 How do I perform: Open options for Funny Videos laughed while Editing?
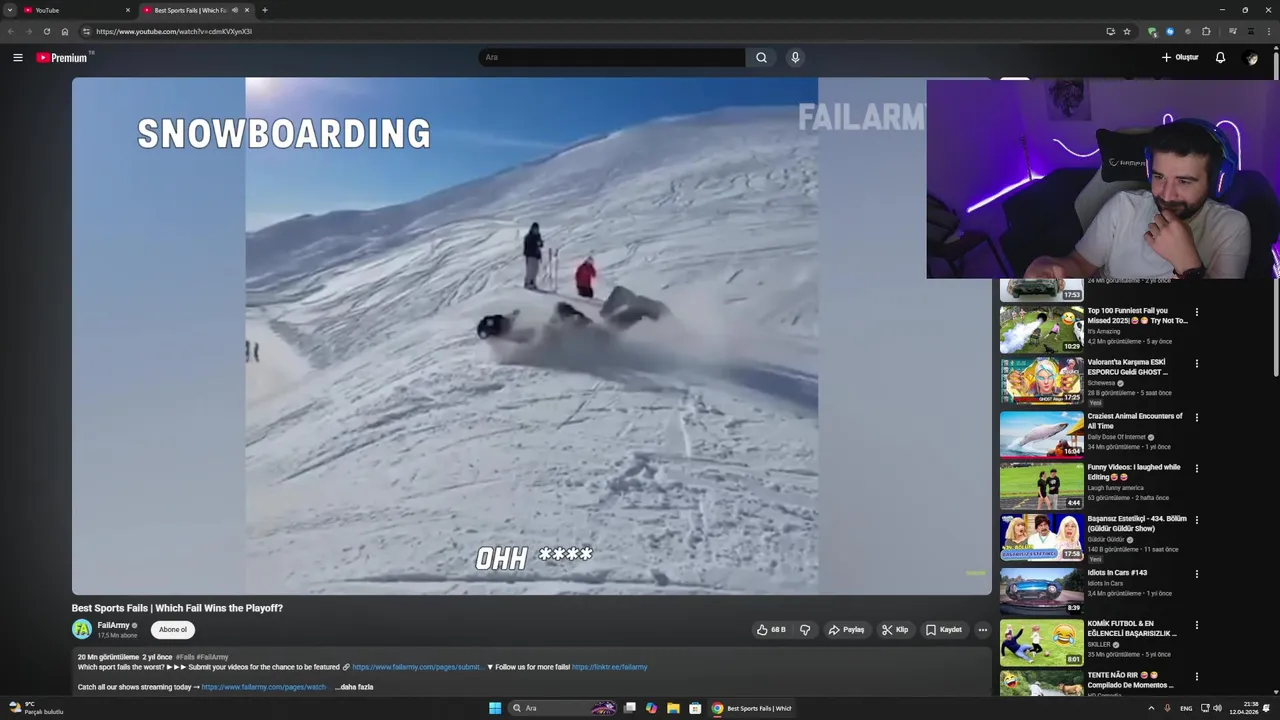(x=1196, y=468)
